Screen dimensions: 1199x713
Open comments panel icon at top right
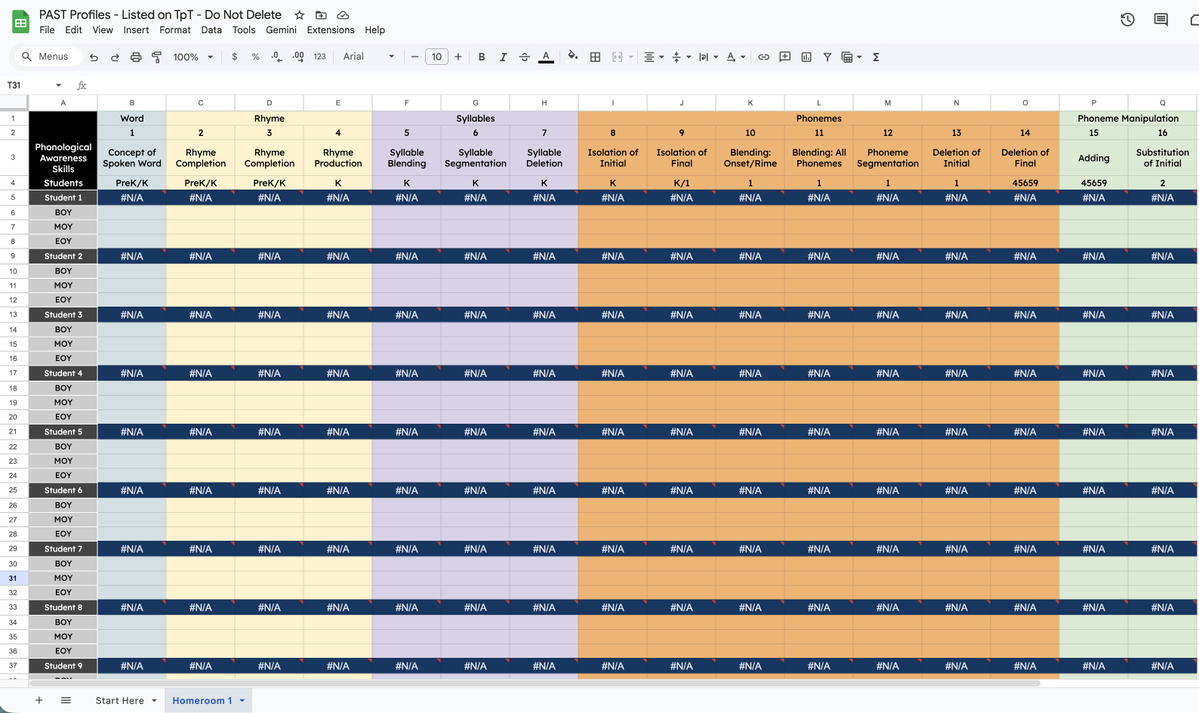coord(1161,20)
